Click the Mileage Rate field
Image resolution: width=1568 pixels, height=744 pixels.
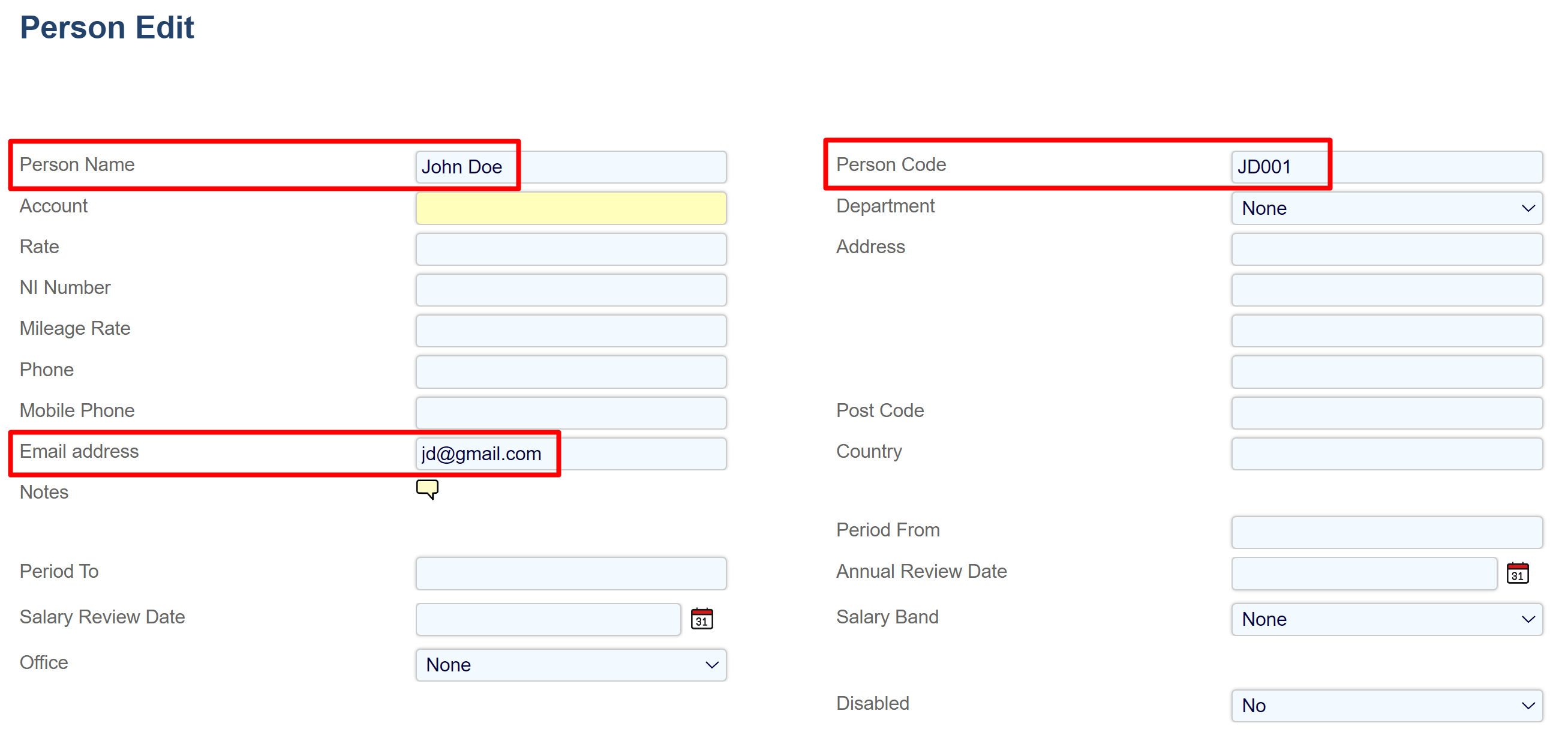[571, 331]
